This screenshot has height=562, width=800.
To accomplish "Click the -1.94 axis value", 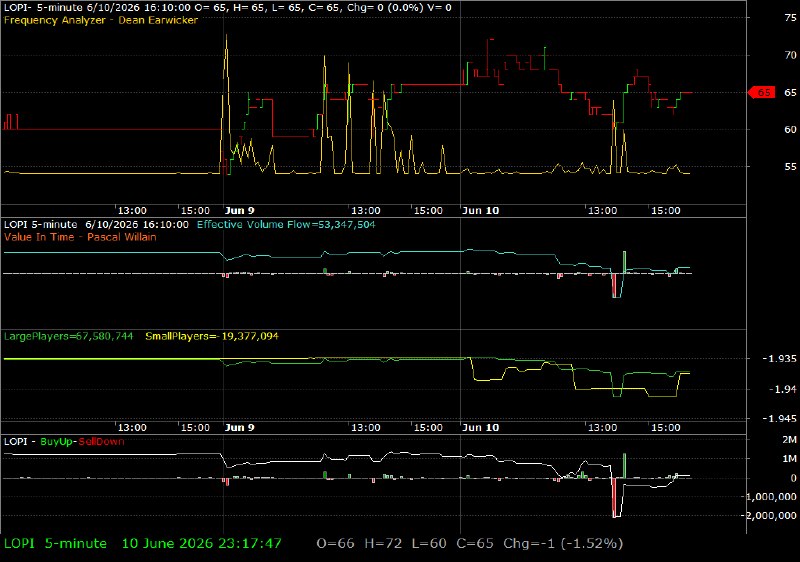I will (782, 389).
